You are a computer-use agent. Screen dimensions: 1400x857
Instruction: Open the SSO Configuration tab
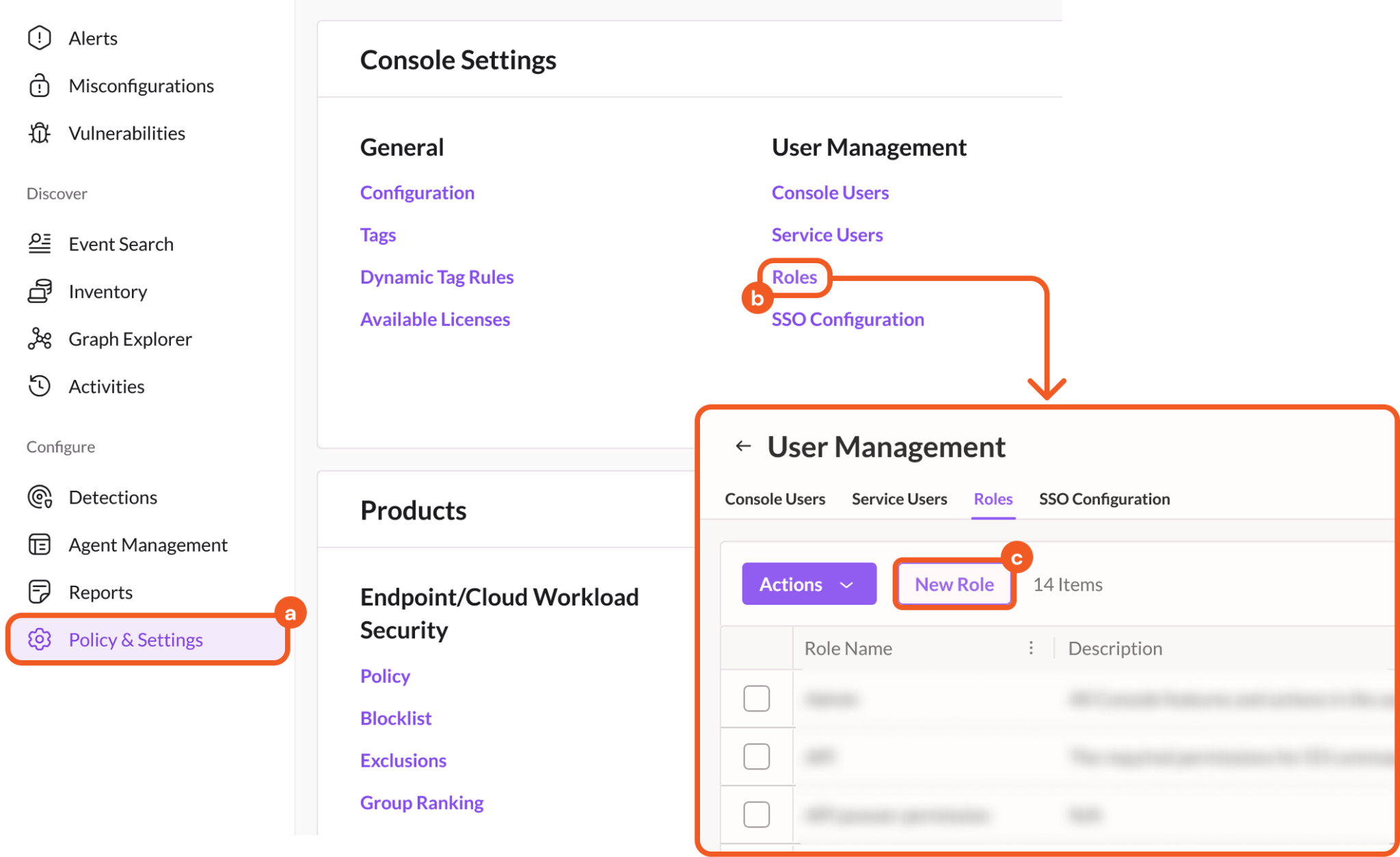(x=1104, y=499)
